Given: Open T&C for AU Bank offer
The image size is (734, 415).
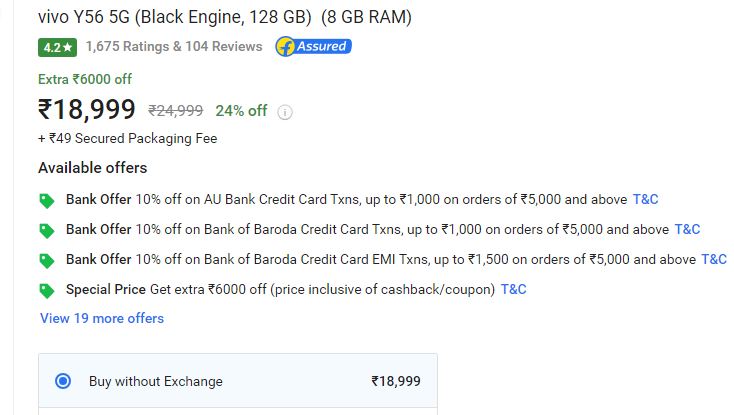Looking at the screenshot, I should click(646, 199).
